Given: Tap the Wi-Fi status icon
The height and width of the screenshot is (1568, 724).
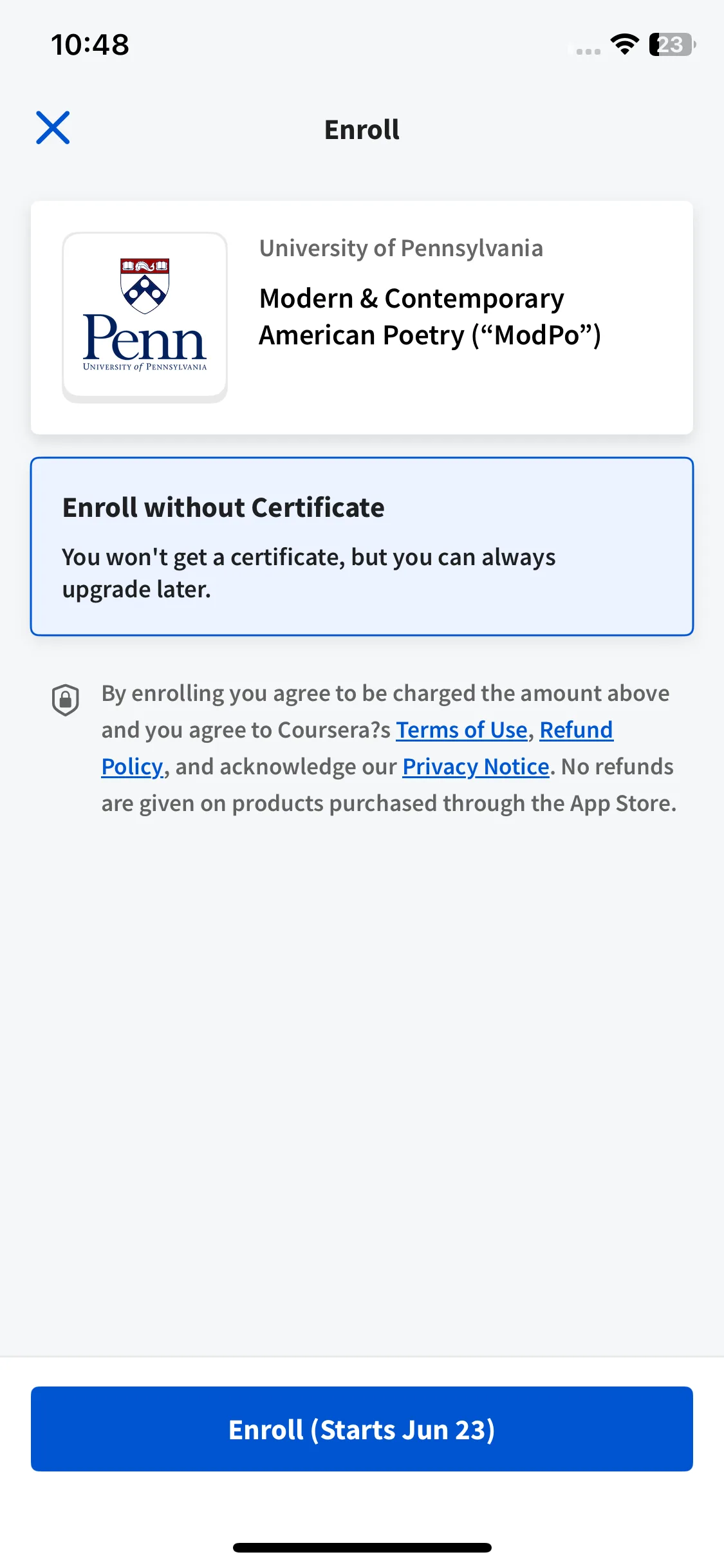Looking at the screenshot, I should [624, 44].
